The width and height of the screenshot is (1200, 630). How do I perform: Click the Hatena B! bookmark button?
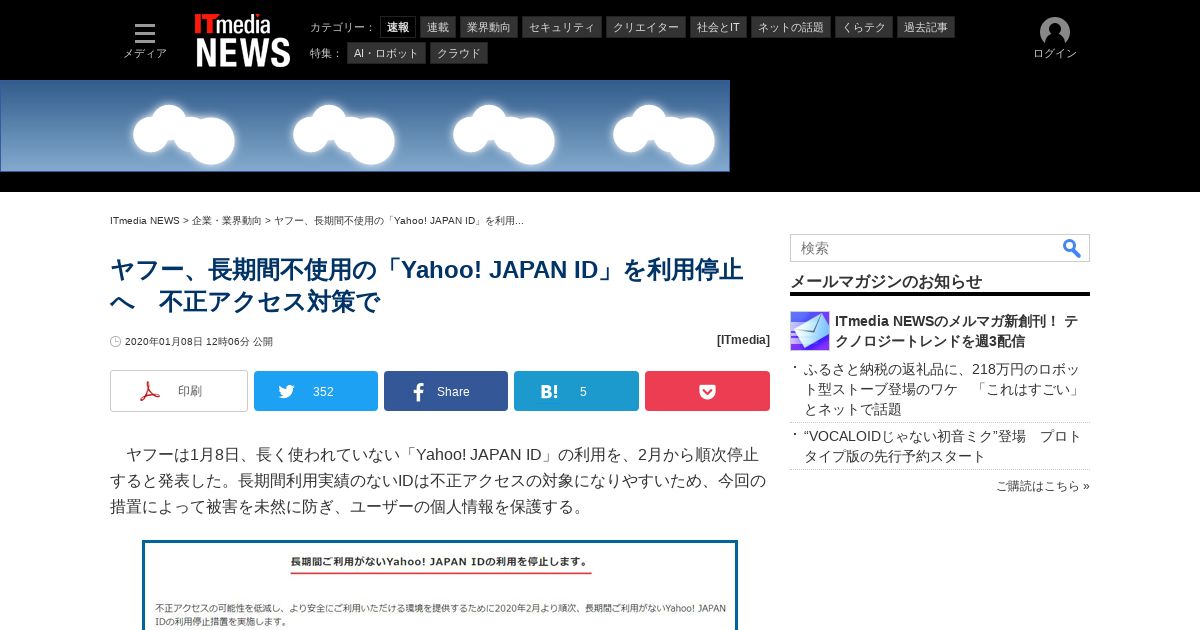pos(576,391)
